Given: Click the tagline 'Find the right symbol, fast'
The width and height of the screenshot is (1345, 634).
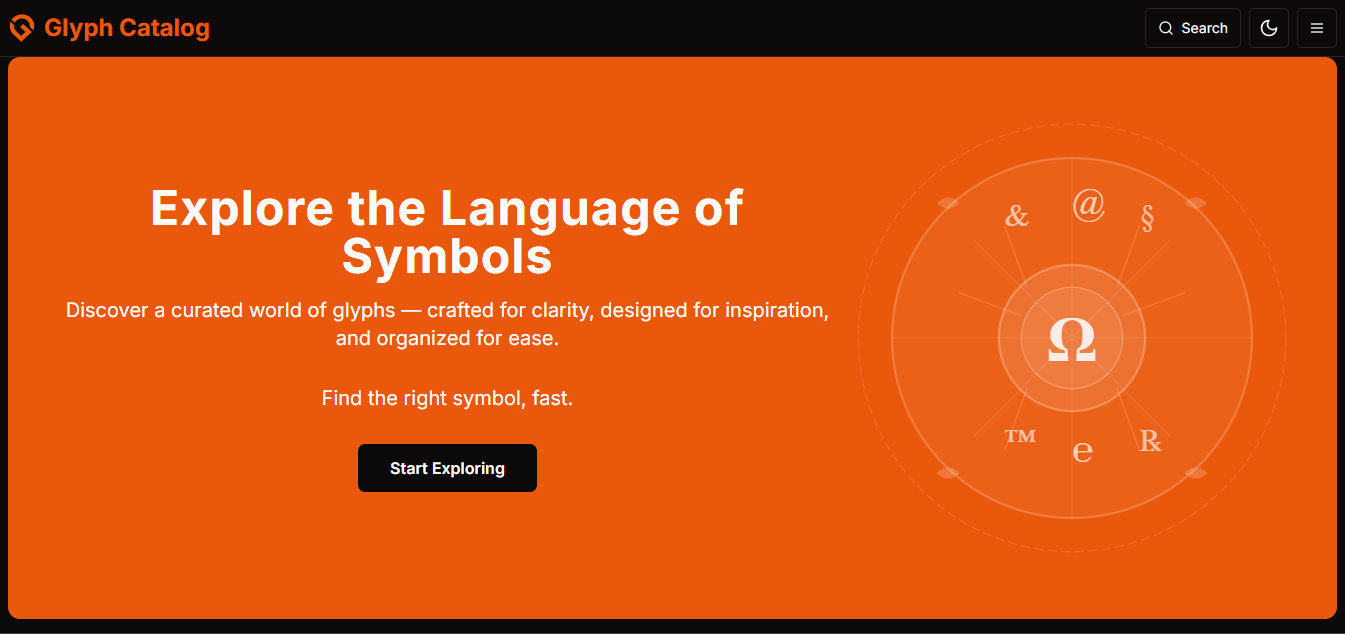Looking at the screenshot, I should pos(446,397).
